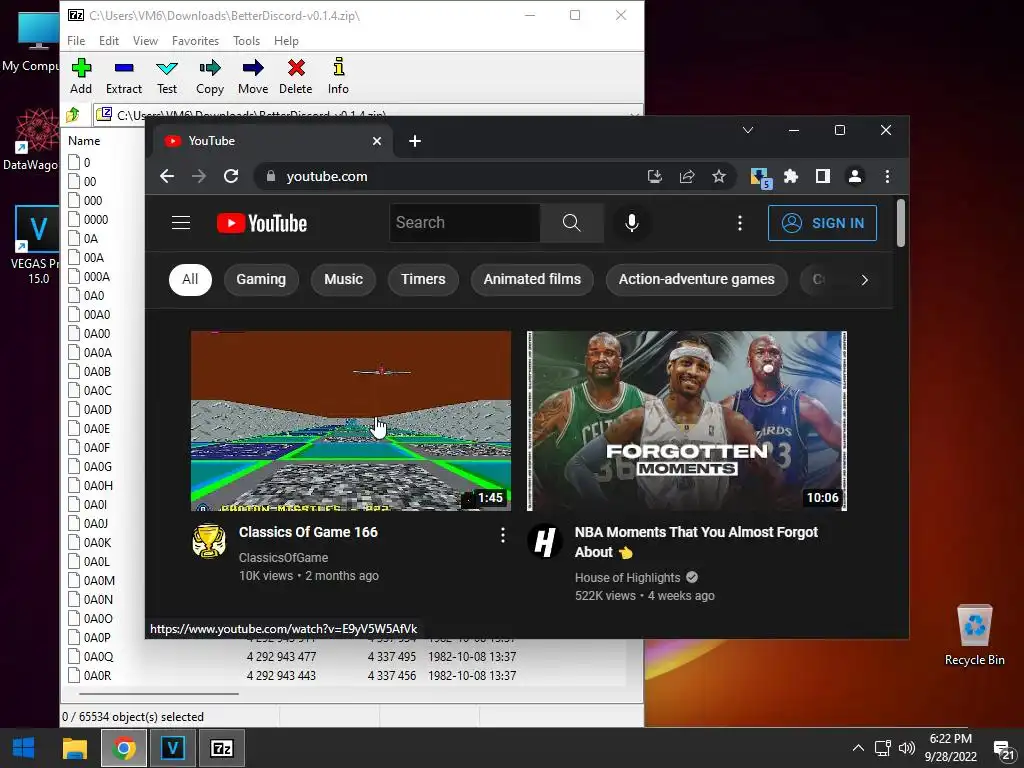Open Classics Of Game 166 thumbnail
This screenshot has height=768, width=1024.
coord(351,421)
